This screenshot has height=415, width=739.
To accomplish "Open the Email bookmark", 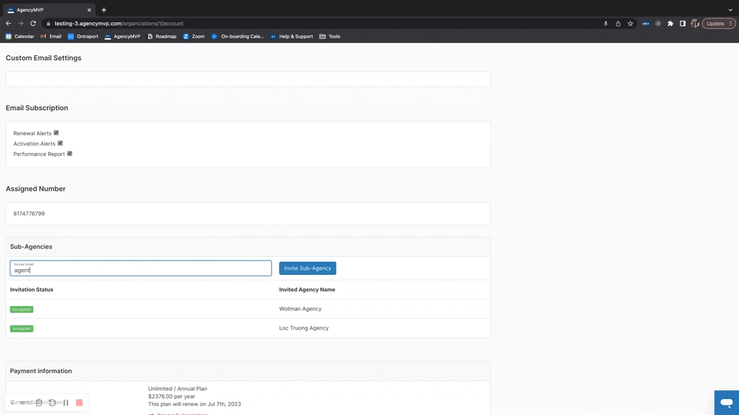I will pyautogui.click(x=51, y=36).
